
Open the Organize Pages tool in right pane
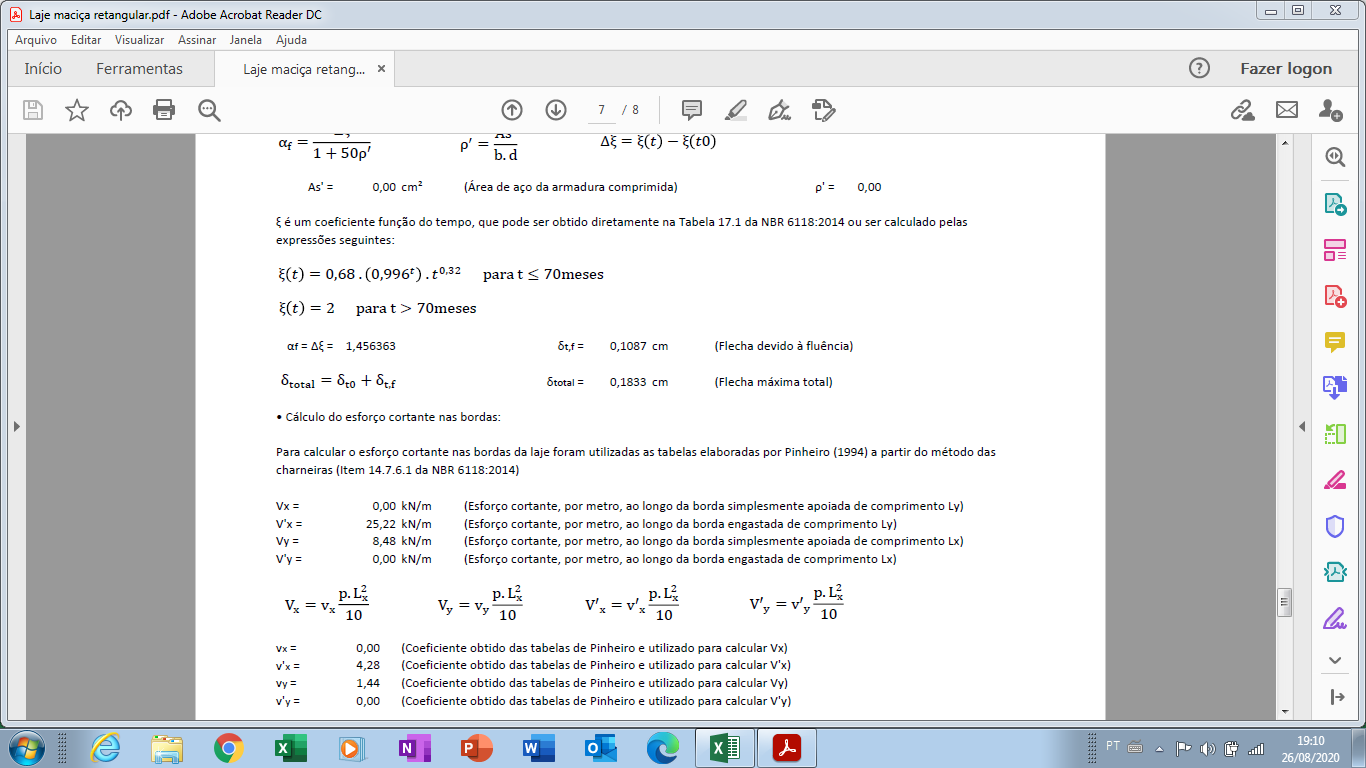[x=1335, y=250]
